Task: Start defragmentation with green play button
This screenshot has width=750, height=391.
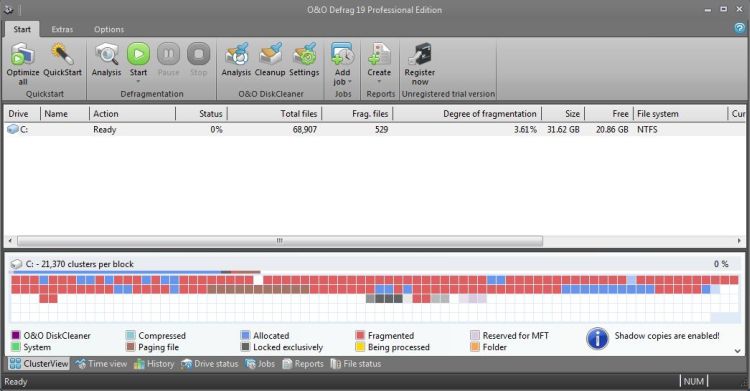Action: point(138,54)
